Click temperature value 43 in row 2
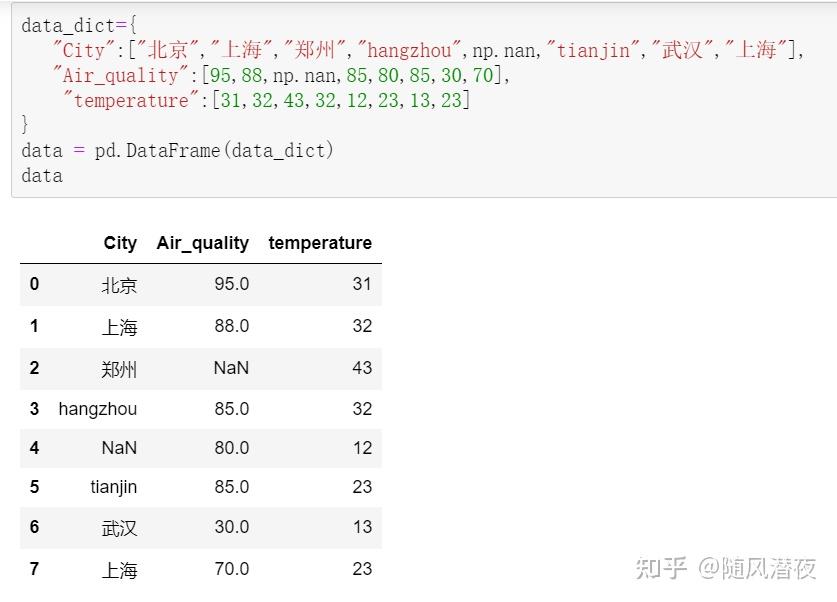This screenshot has height=602, width=837. point(362,368)
